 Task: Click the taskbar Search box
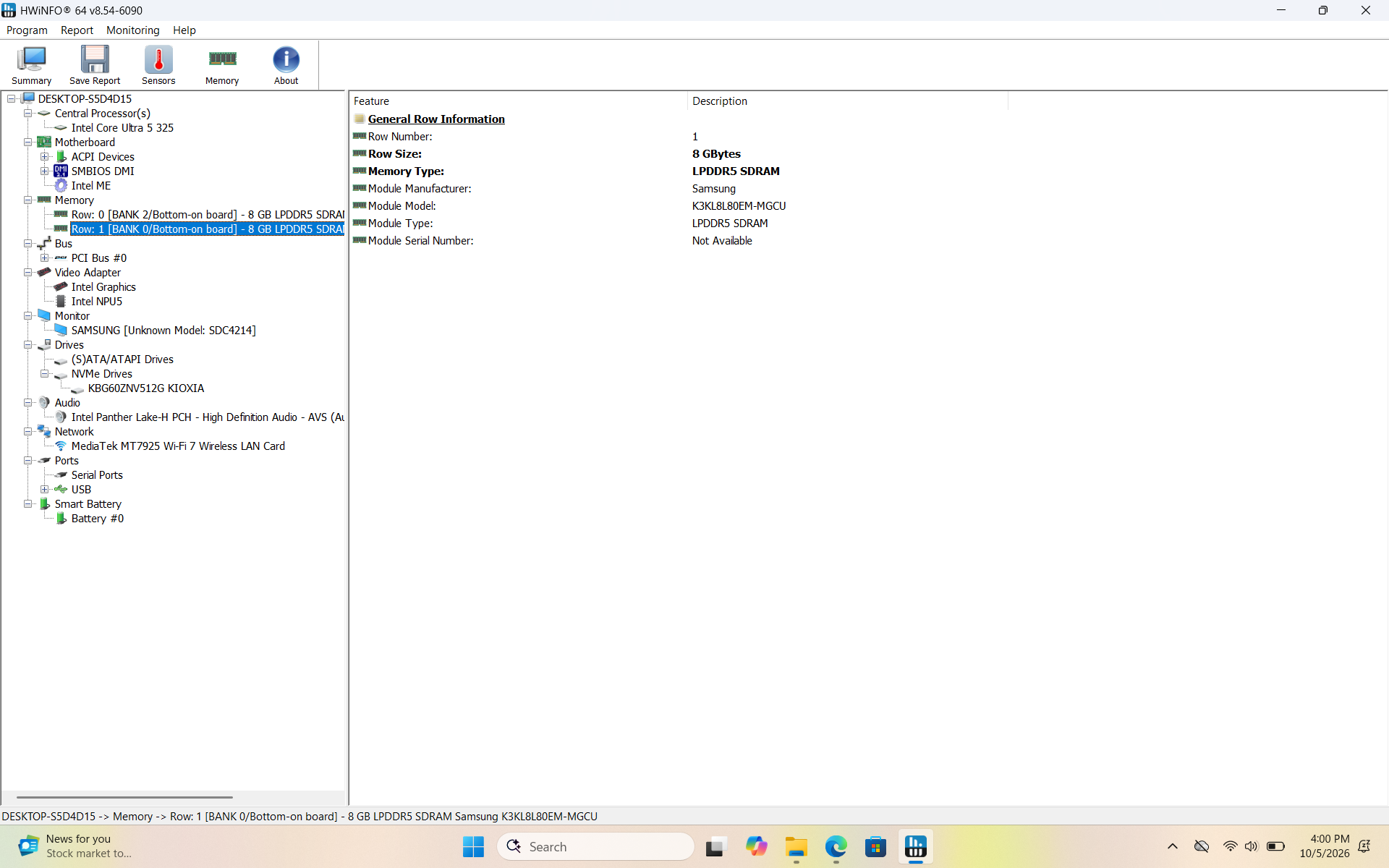[595, 846]
